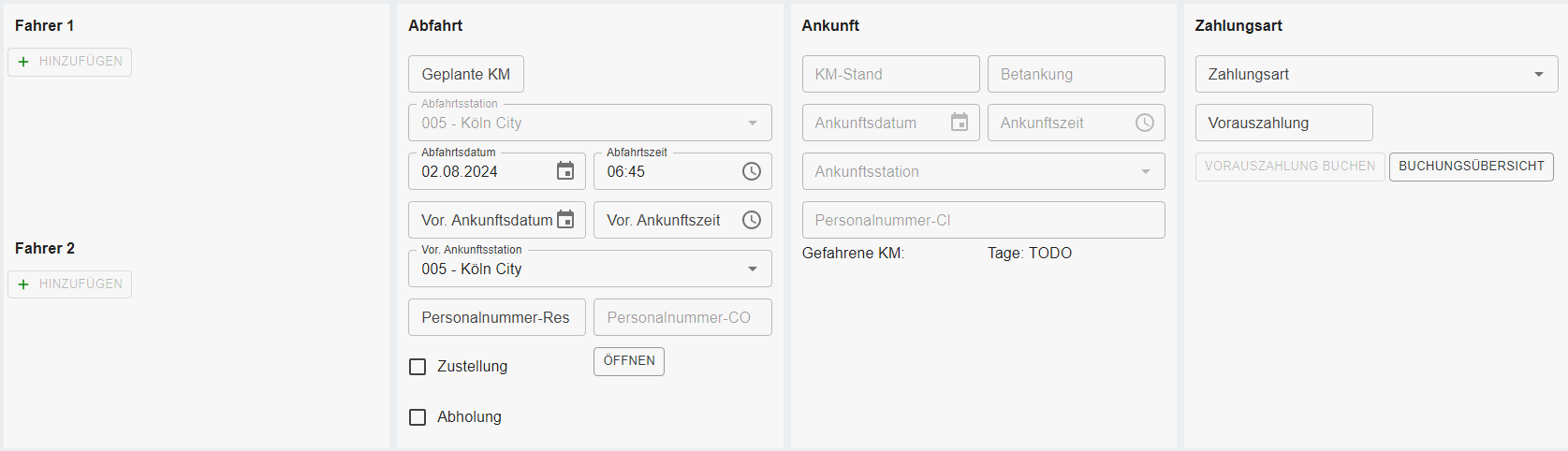The image size is (1568, 451).
Task: Click into the Vorauszahlung field
Action: click(x=1283, y=124)
